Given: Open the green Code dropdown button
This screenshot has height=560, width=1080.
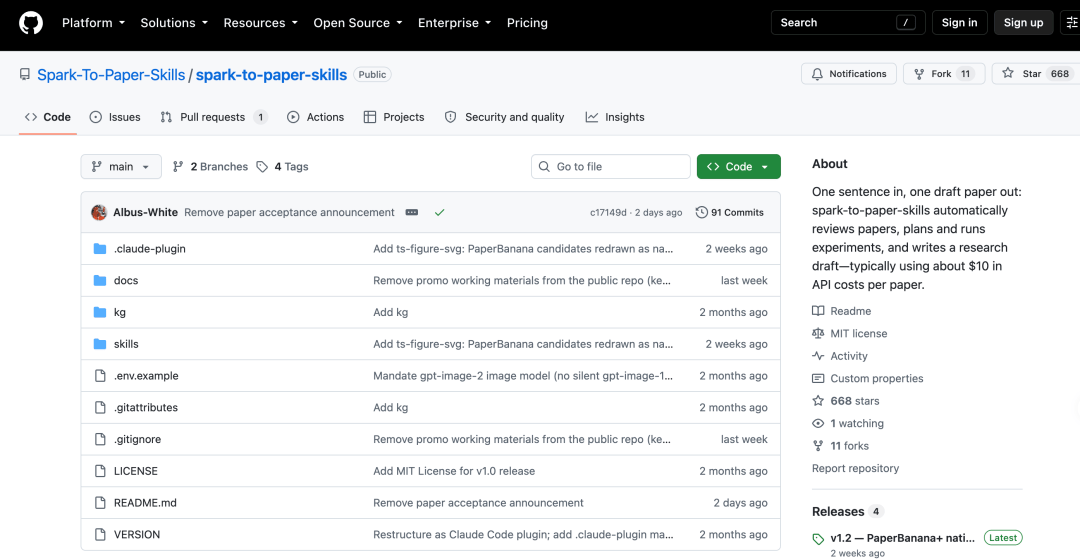Looking at the screenshot, I should (738, 167).
